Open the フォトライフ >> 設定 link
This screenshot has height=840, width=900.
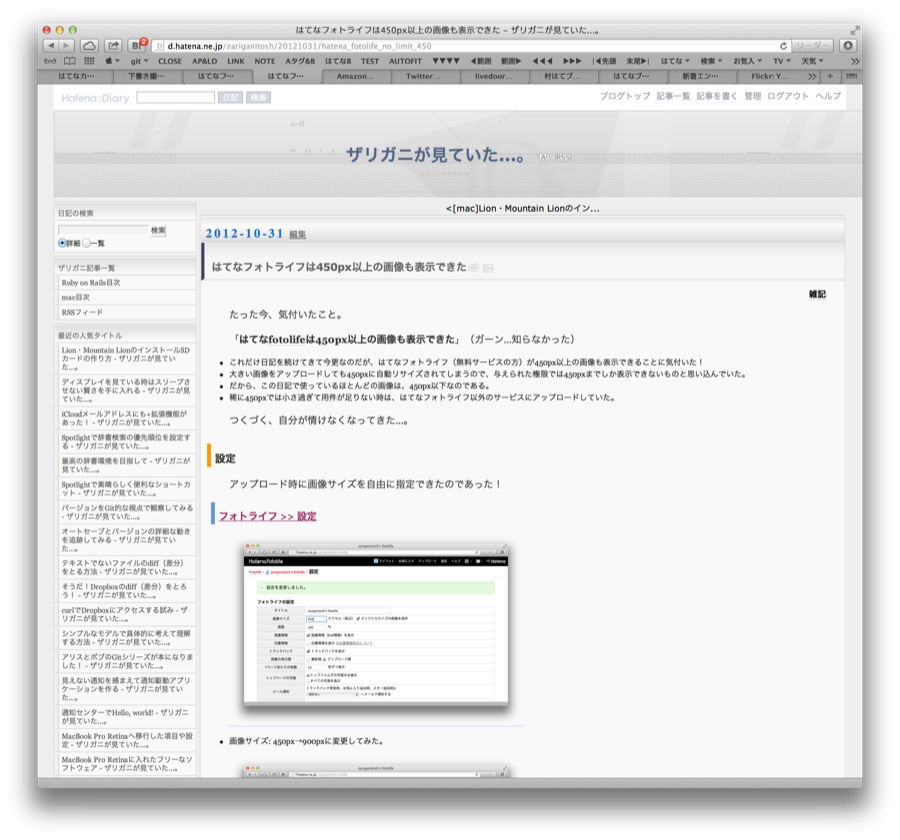pos(267,516)
